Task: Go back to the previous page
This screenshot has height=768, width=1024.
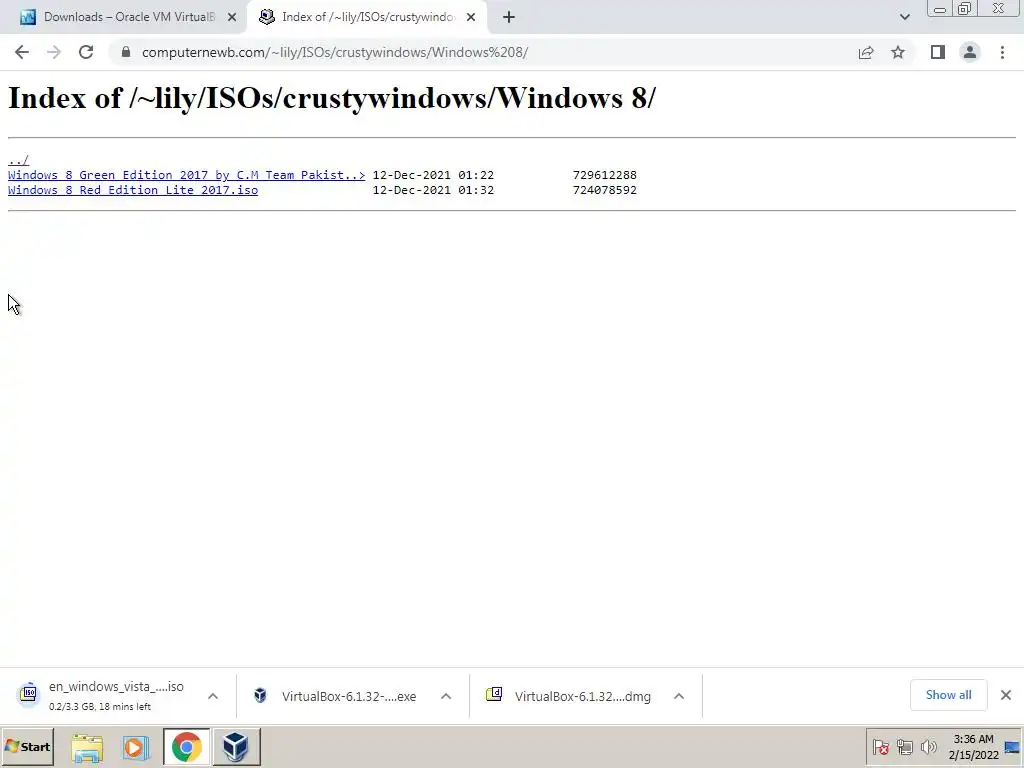Action: pyautogui.click(x=22, y=52)
